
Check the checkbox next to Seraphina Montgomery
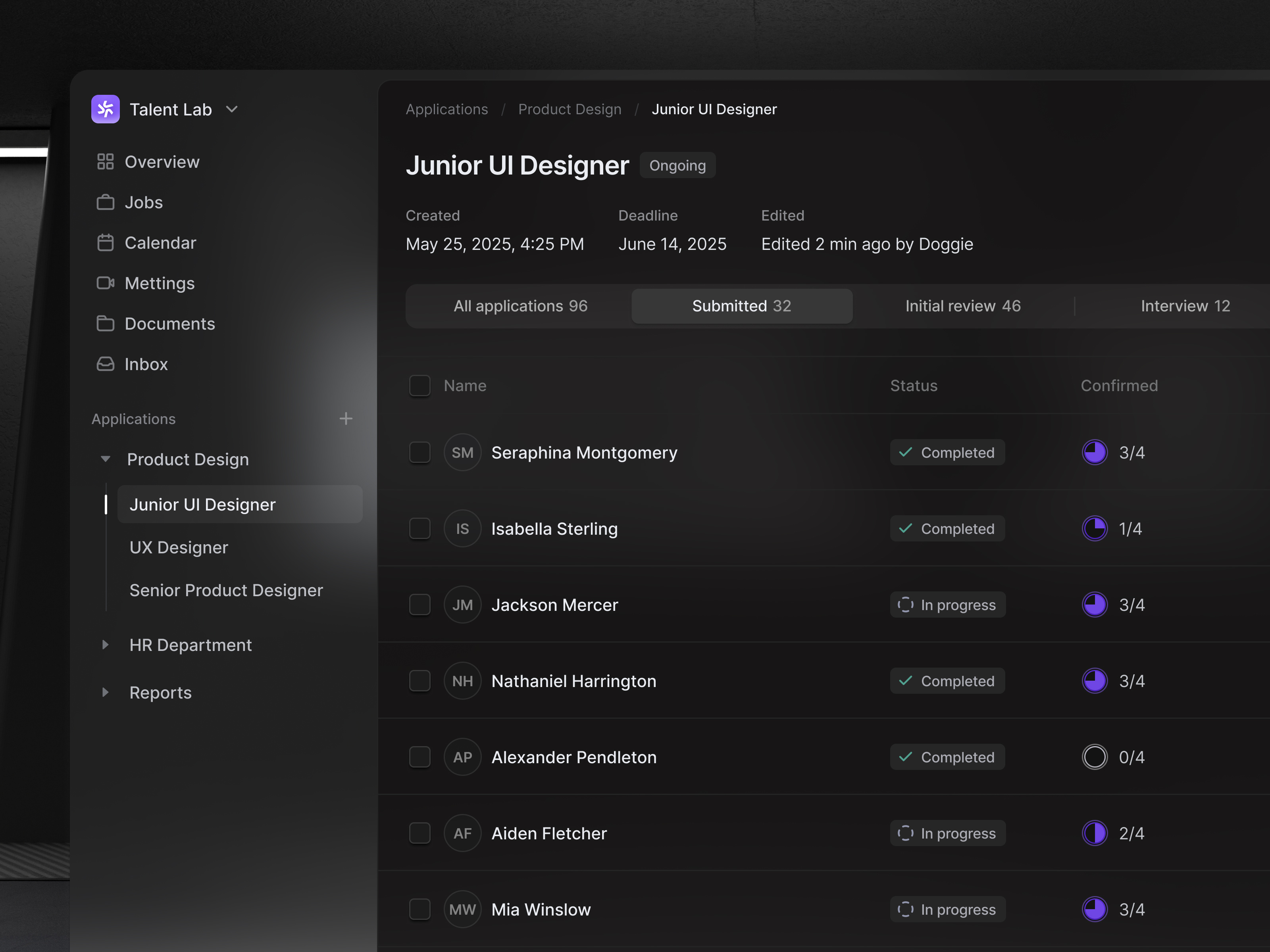tap(420, 452)
